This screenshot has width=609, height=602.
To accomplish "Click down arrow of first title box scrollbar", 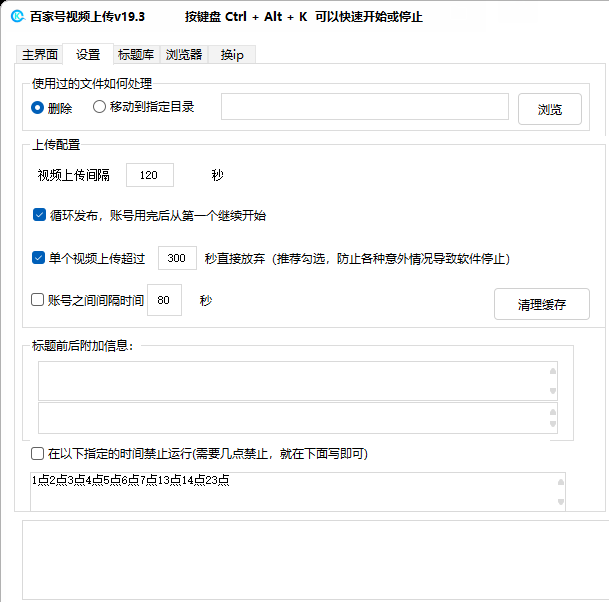I will [x=553, y=391].
